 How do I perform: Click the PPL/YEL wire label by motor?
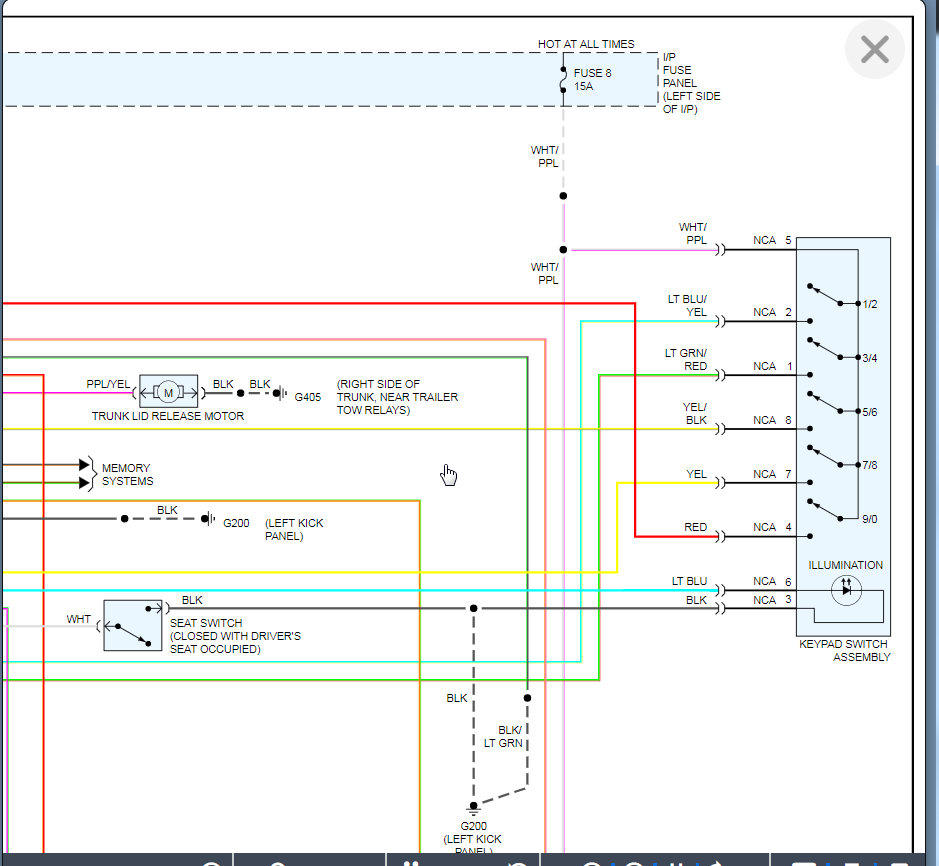pos(108,384)
